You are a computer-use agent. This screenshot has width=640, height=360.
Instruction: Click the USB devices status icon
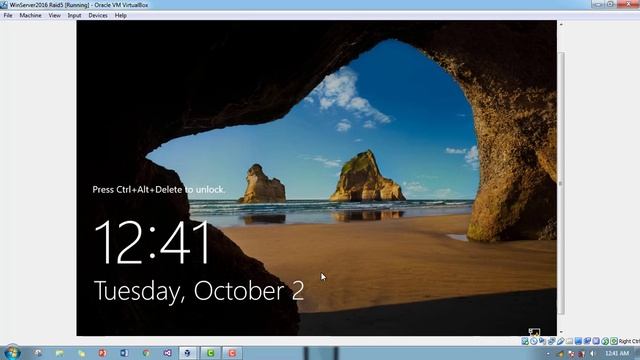(560, 341)
